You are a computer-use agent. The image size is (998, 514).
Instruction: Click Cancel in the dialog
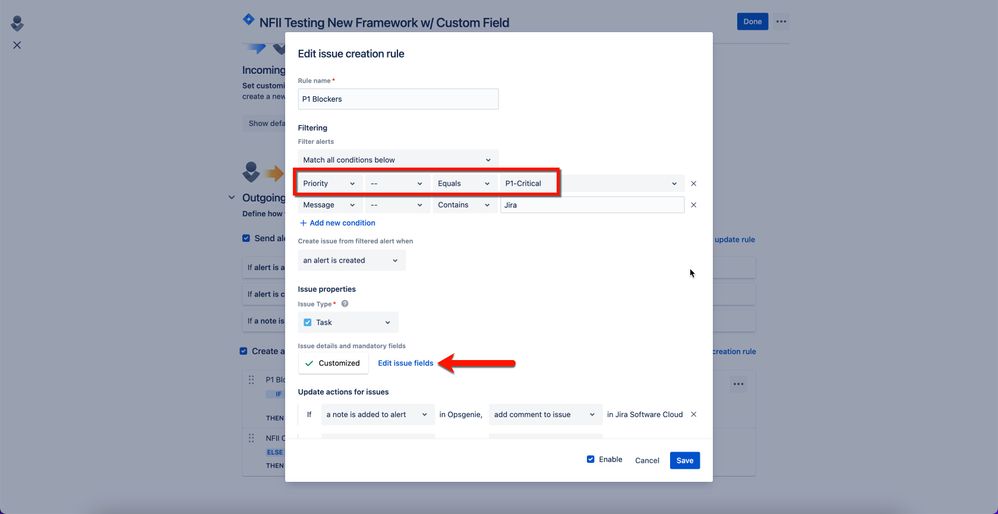click(647, 461)
